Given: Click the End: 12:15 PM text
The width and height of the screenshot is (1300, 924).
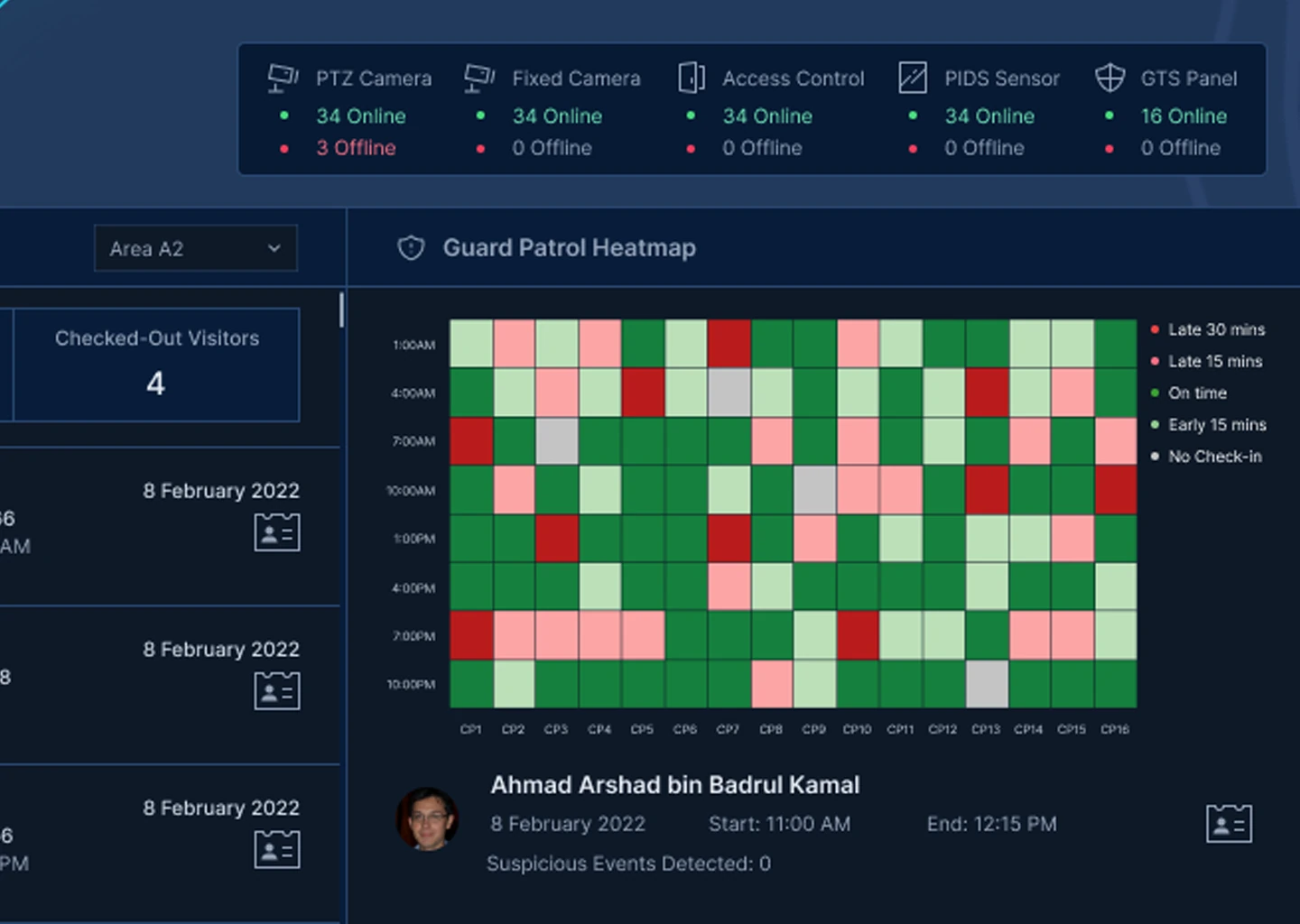Looking at the screenshot, I should (991, 824).
